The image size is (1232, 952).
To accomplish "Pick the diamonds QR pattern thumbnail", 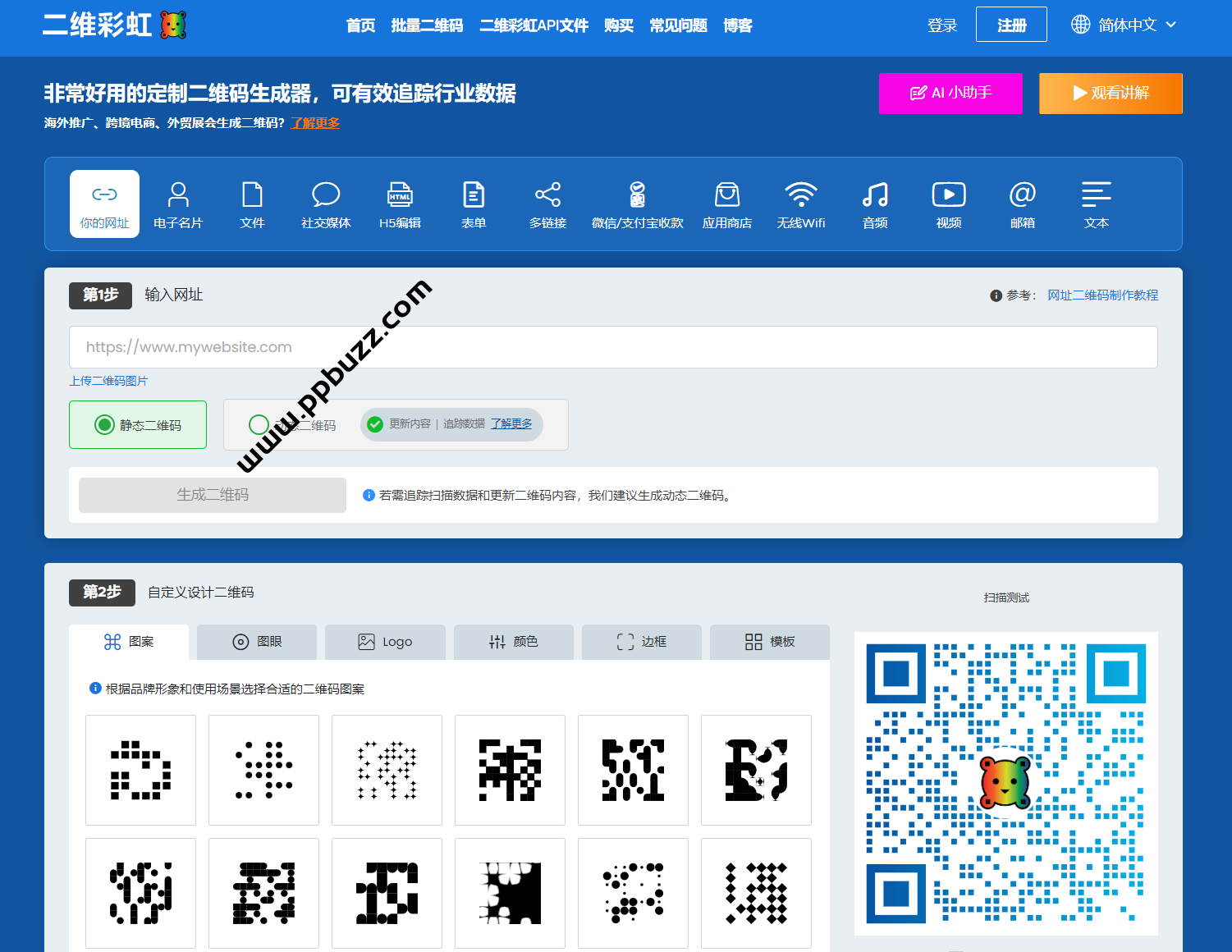I will (756, 893).
